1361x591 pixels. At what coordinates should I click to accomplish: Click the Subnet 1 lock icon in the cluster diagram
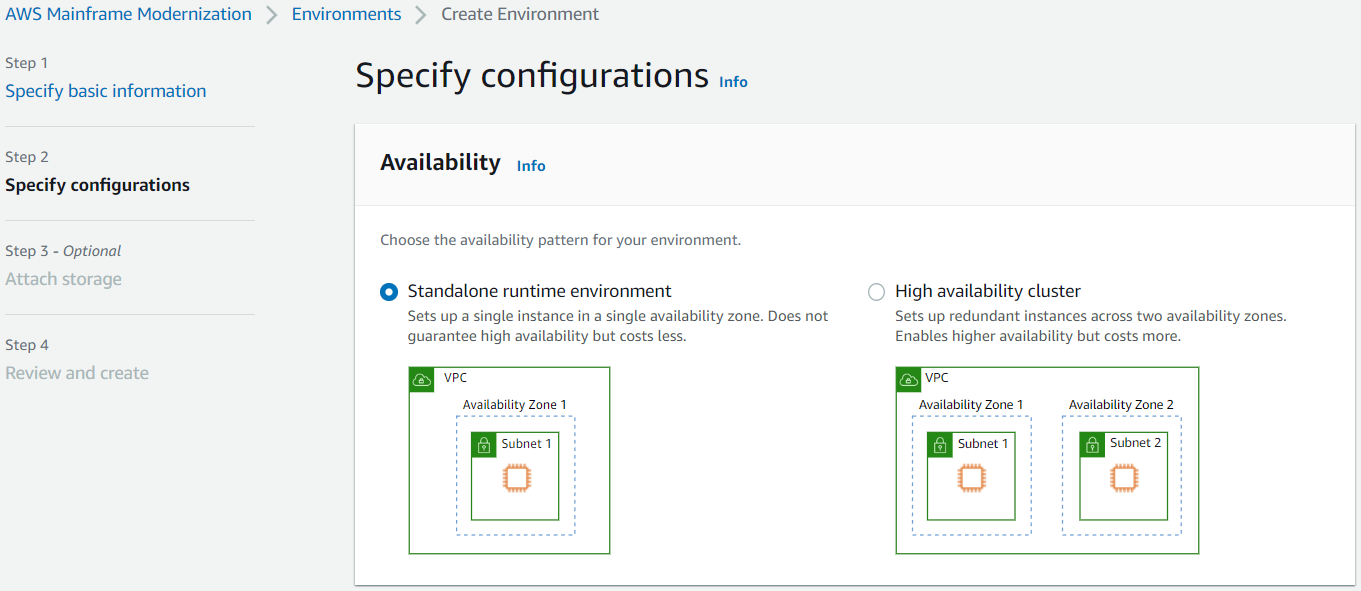click(940, 443)
